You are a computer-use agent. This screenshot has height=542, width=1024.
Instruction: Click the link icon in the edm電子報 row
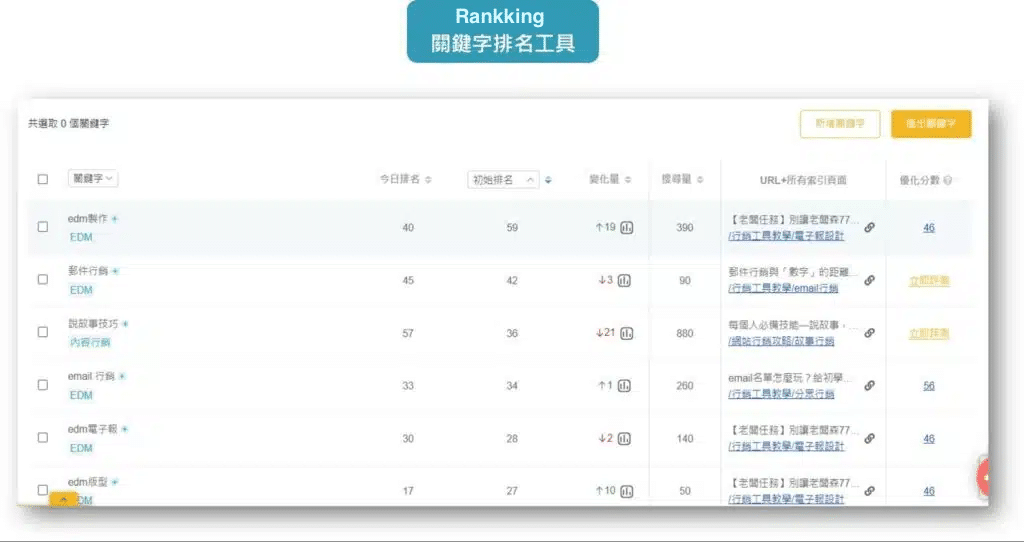869,438
